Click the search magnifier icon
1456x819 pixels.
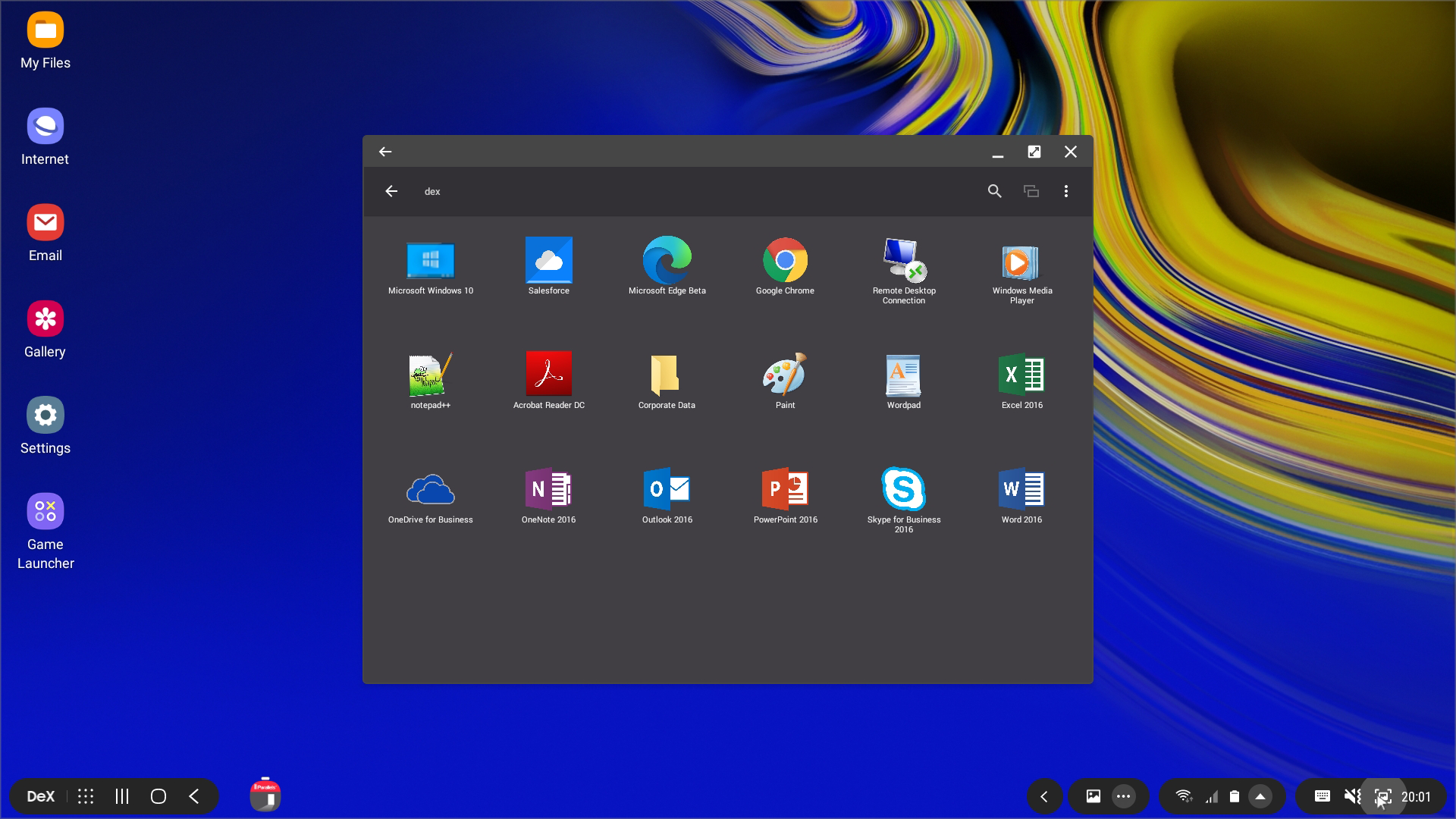(x=994, y=191)
